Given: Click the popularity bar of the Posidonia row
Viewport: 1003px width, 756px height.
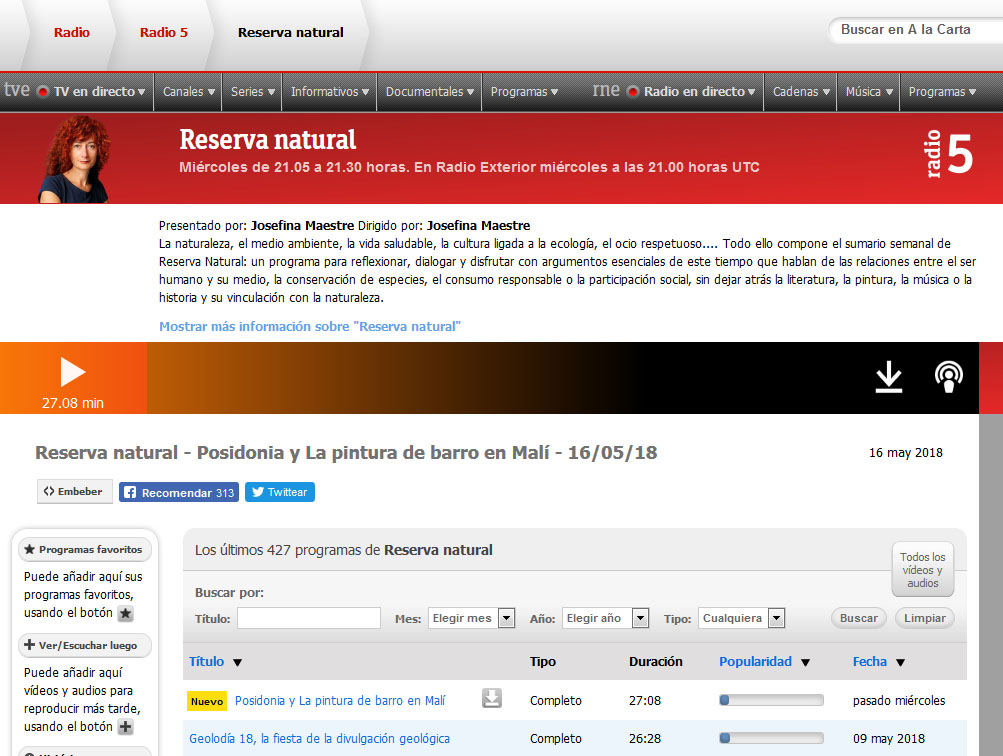Looking at the screenshot, I should pos(771,700).
